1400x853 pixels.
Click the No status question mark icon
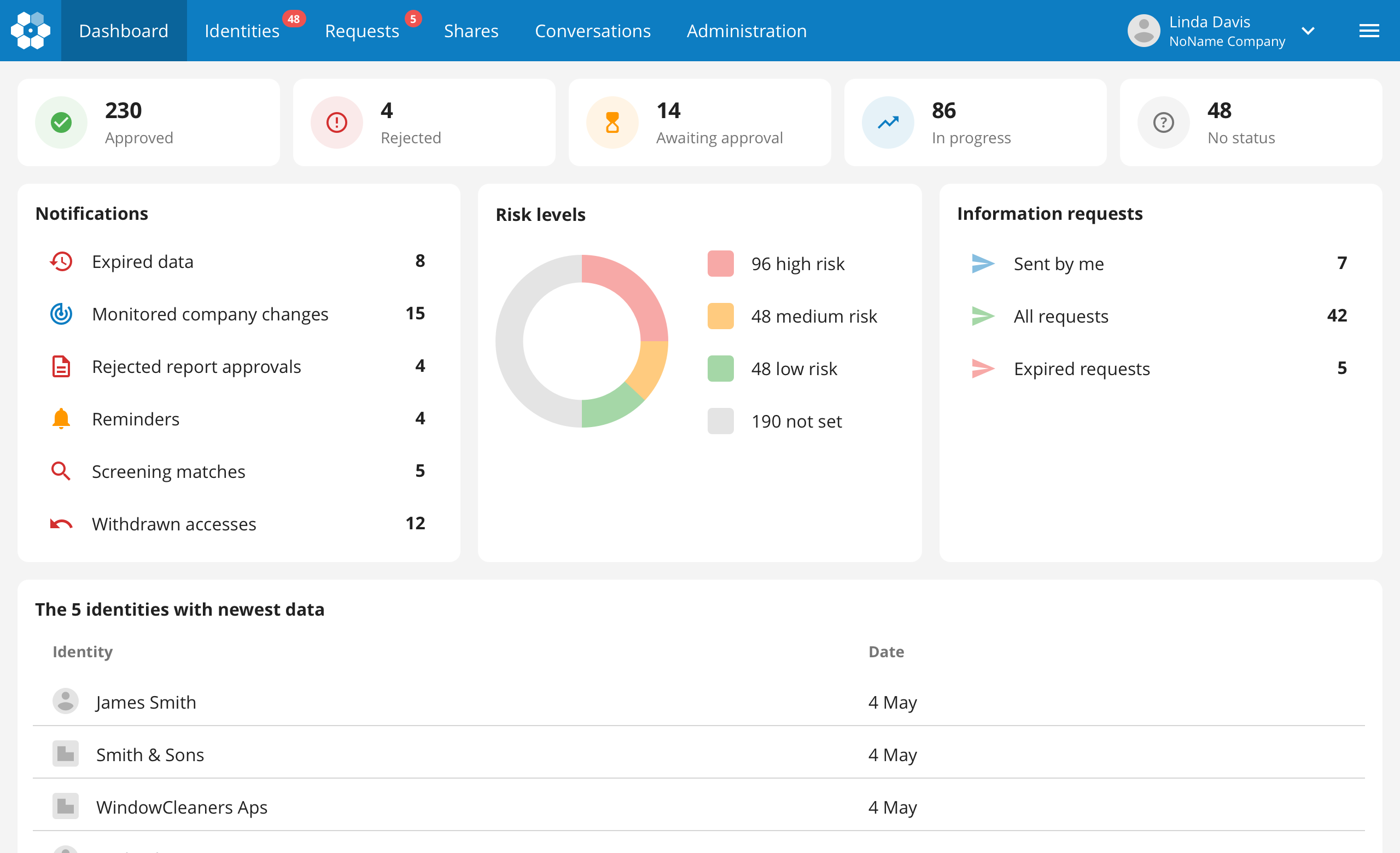(1163, 122)
